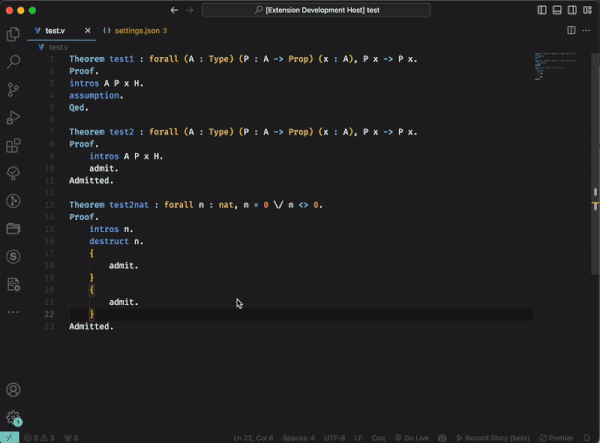Toggle the secondary side bar layout button
This screenshot has width=600, height=443.
572,10
